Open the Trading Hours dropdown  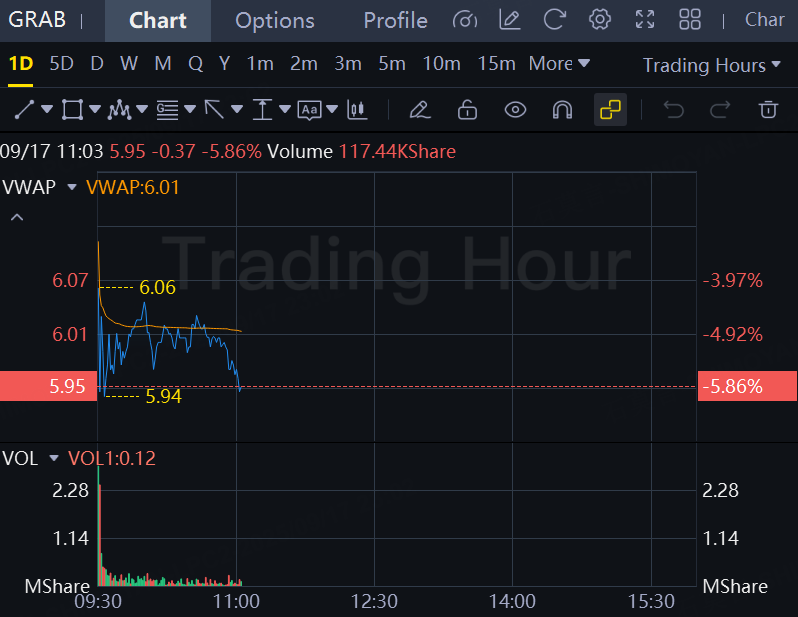[x=711, y=65]
